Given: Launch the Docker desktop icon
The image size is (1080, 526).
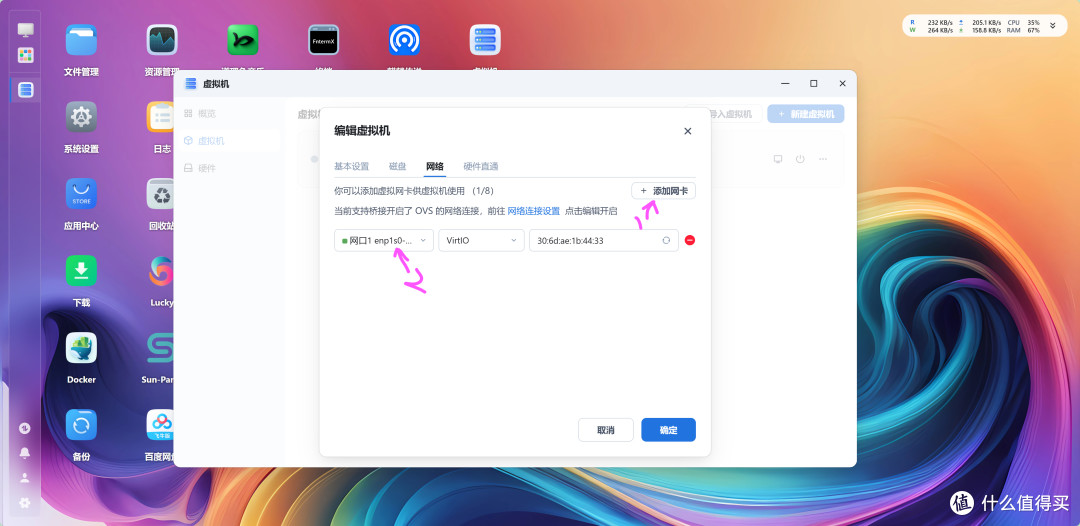Looking at the screenshot, I should (81, 348).
